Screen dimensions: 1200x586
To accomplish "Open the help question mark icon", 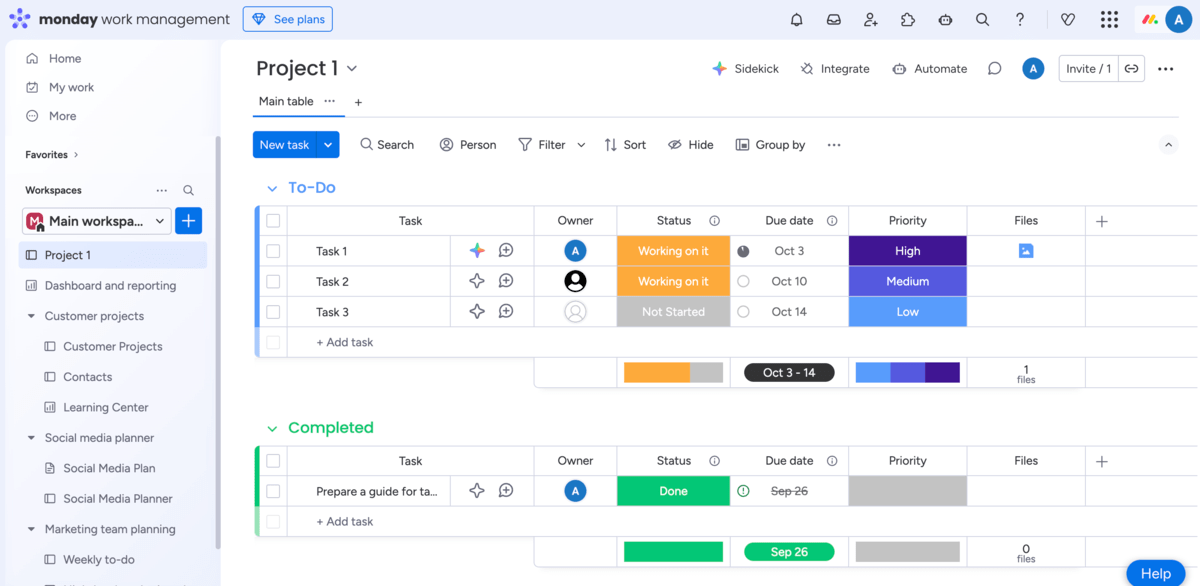I will (1019, 18).
